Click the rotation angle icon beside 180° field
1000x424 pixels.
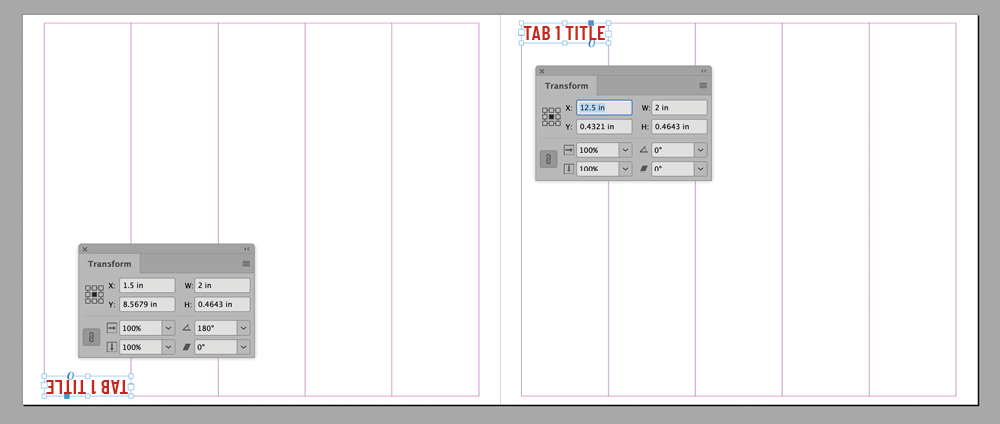[x=186, y=328]
